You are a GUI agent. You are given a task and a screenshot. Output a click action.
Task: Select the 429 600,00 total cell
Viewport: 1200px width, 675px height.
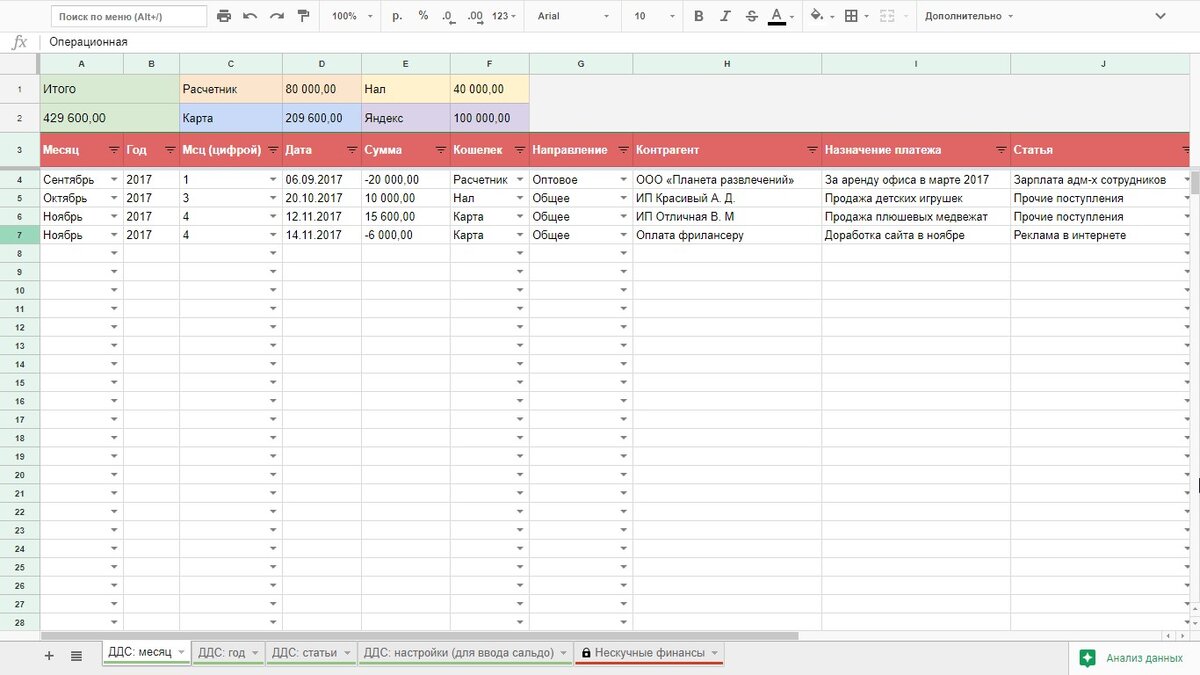pos(110,117)
